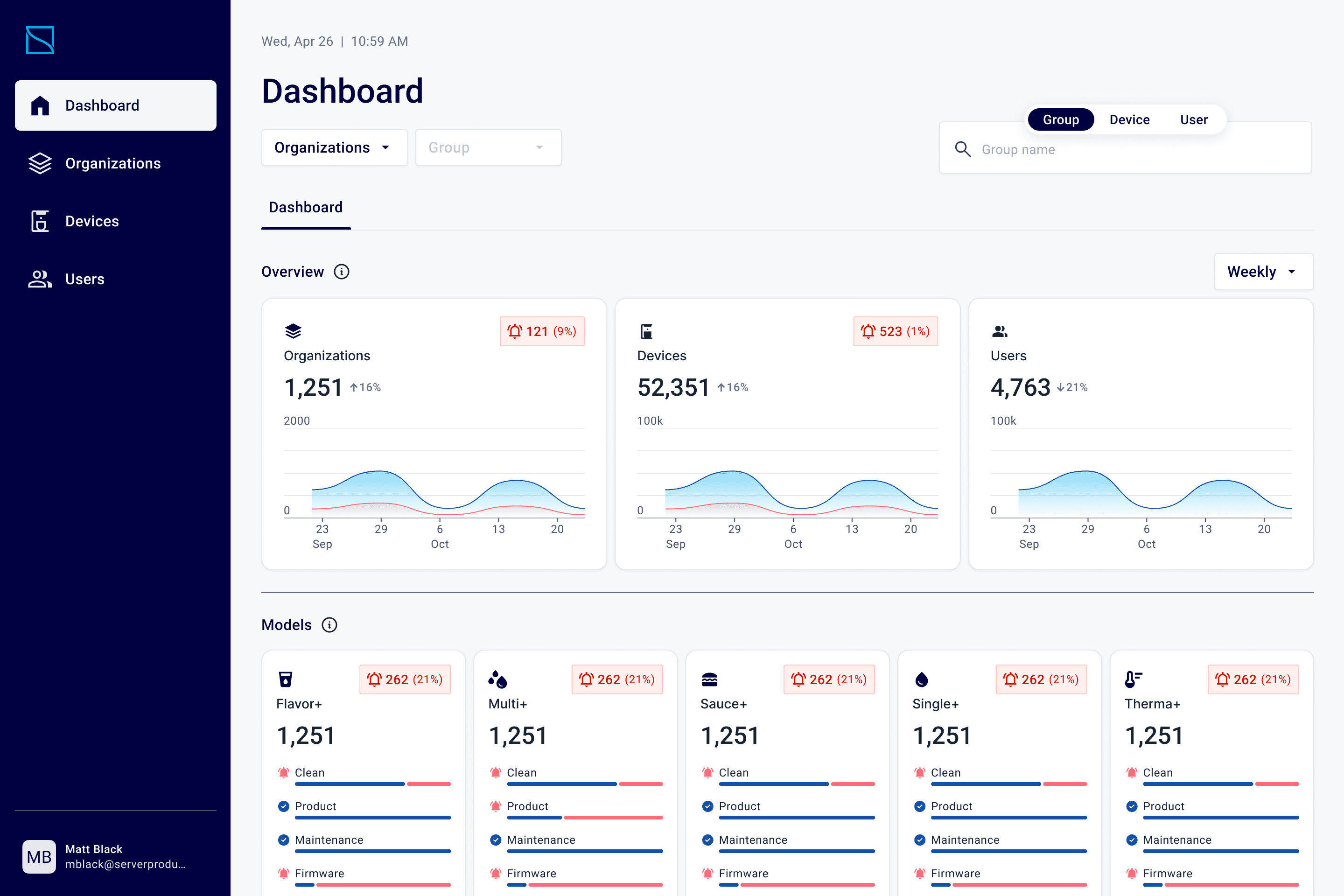The height and width of the screenshot is (896, 1344).
Task: Click the Flavor+ cup model icon
Action: coord(285,679)
